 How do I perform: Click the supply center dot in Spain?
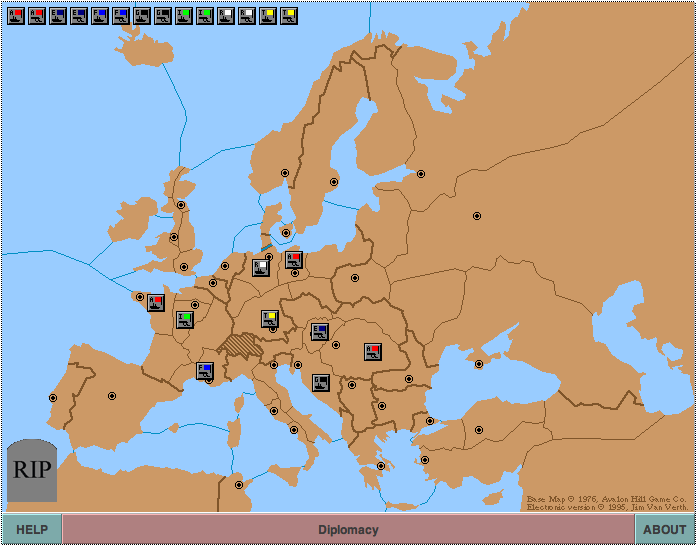(112, 396)
